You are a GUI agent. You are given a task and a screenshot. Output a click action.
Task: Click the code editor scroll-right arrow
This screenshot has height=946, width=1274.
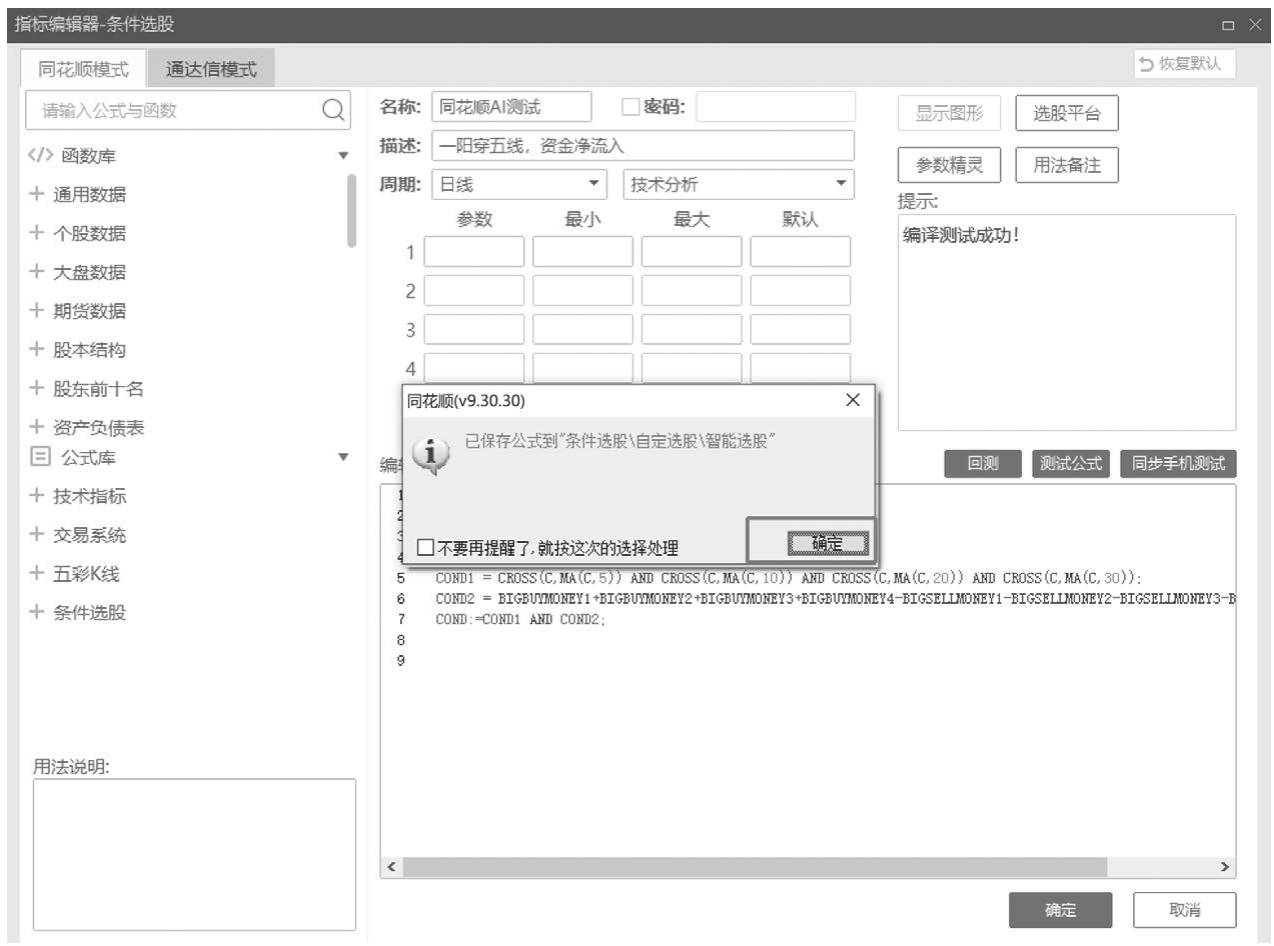[1225, 867]
